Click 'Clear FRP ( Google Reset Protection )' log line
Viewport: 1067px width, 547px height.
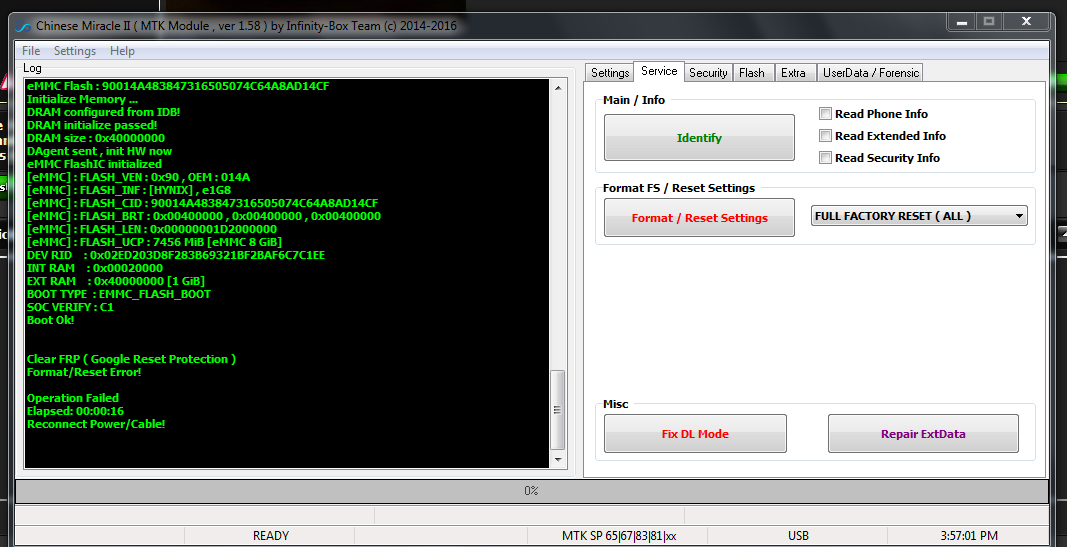tap(131, 359)
